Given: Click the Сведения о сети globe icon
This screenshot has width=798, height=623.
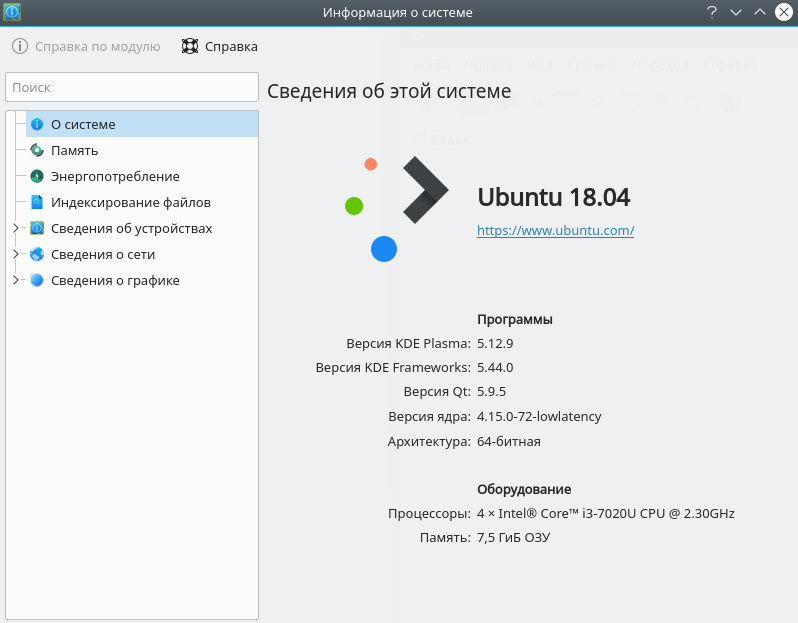Looking at the screenshot, I should coord(37,254).
